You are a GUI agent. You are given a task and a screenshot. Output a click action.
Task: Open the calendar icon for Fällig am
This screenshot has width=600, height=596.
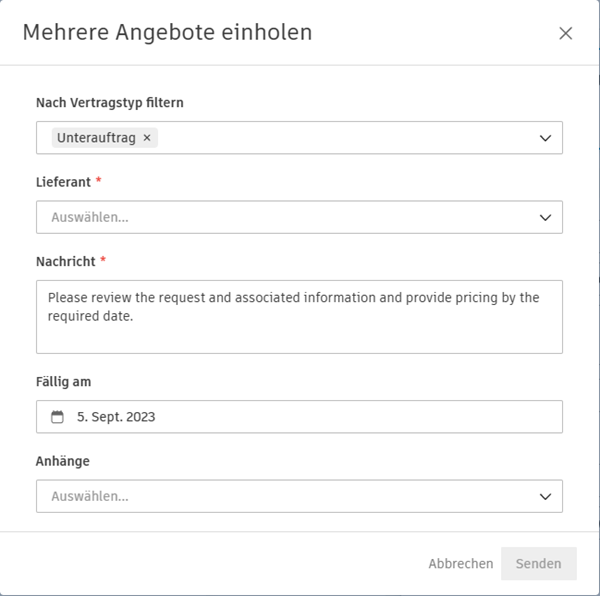click(x=57, y=417)
